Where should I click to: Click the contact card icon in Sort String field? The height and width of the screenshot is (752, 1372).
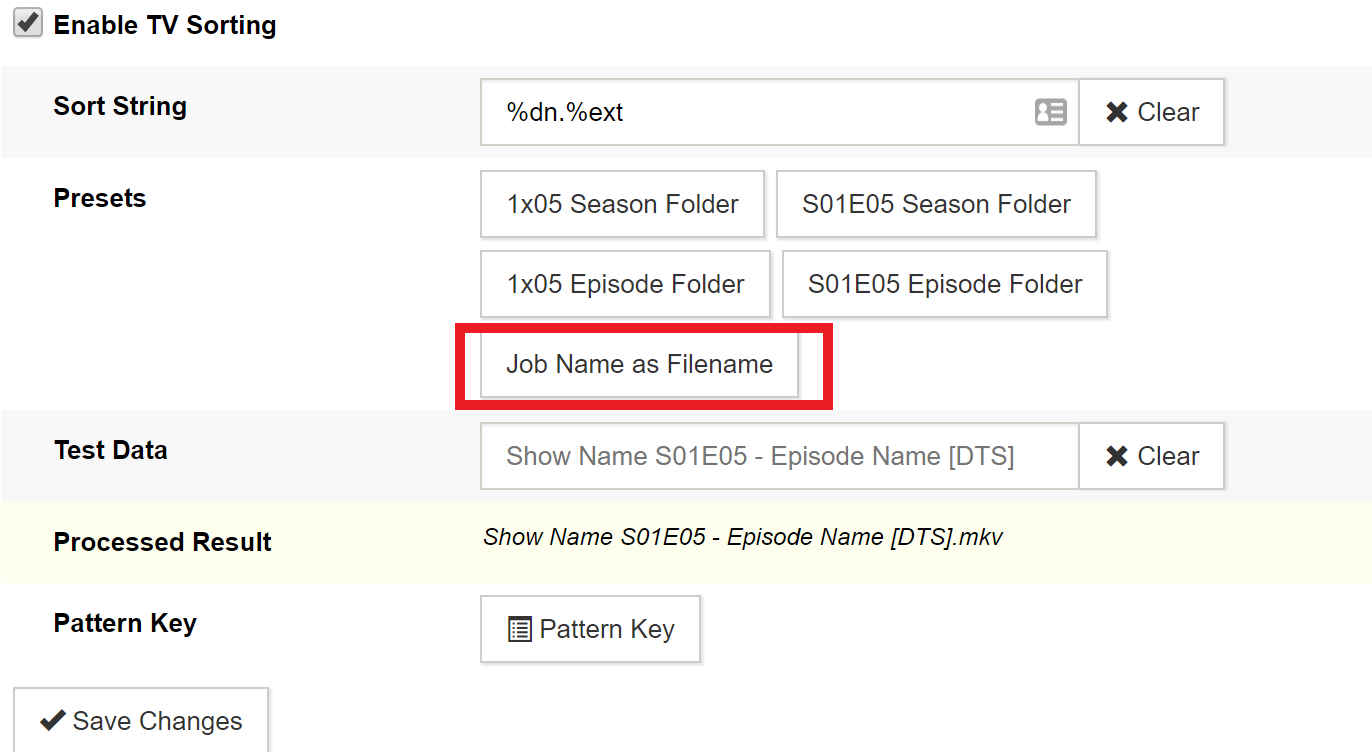1050,112
